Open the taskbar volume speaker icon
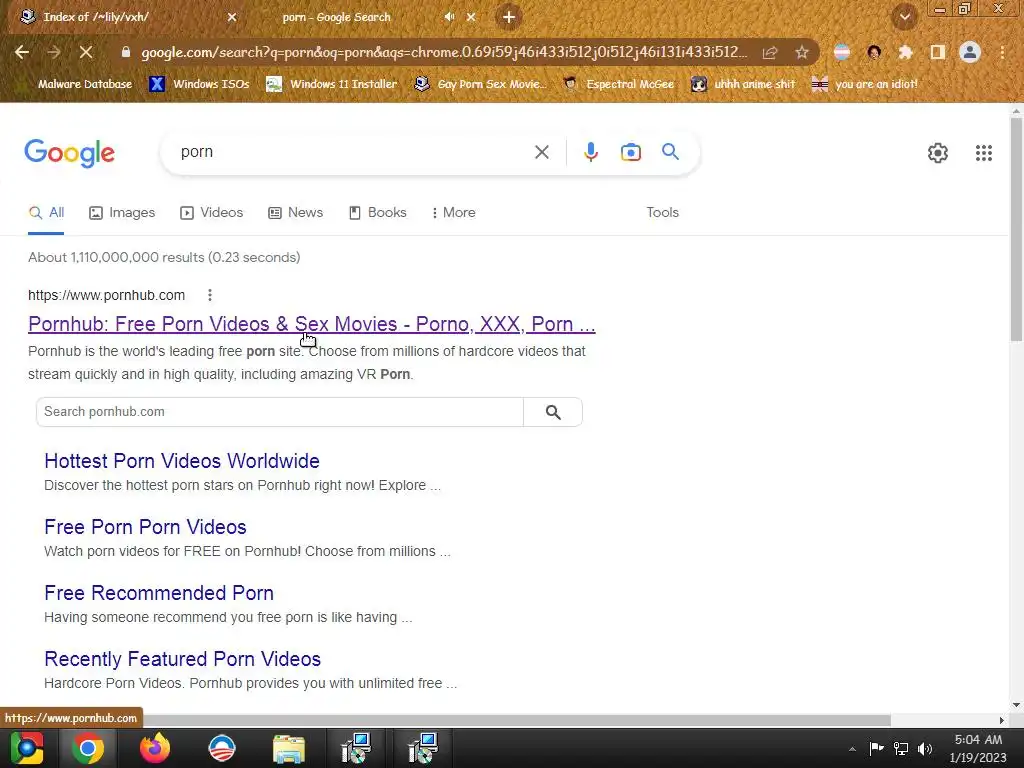Screen dimensions: 1024x768 click(x=925, y=749)
